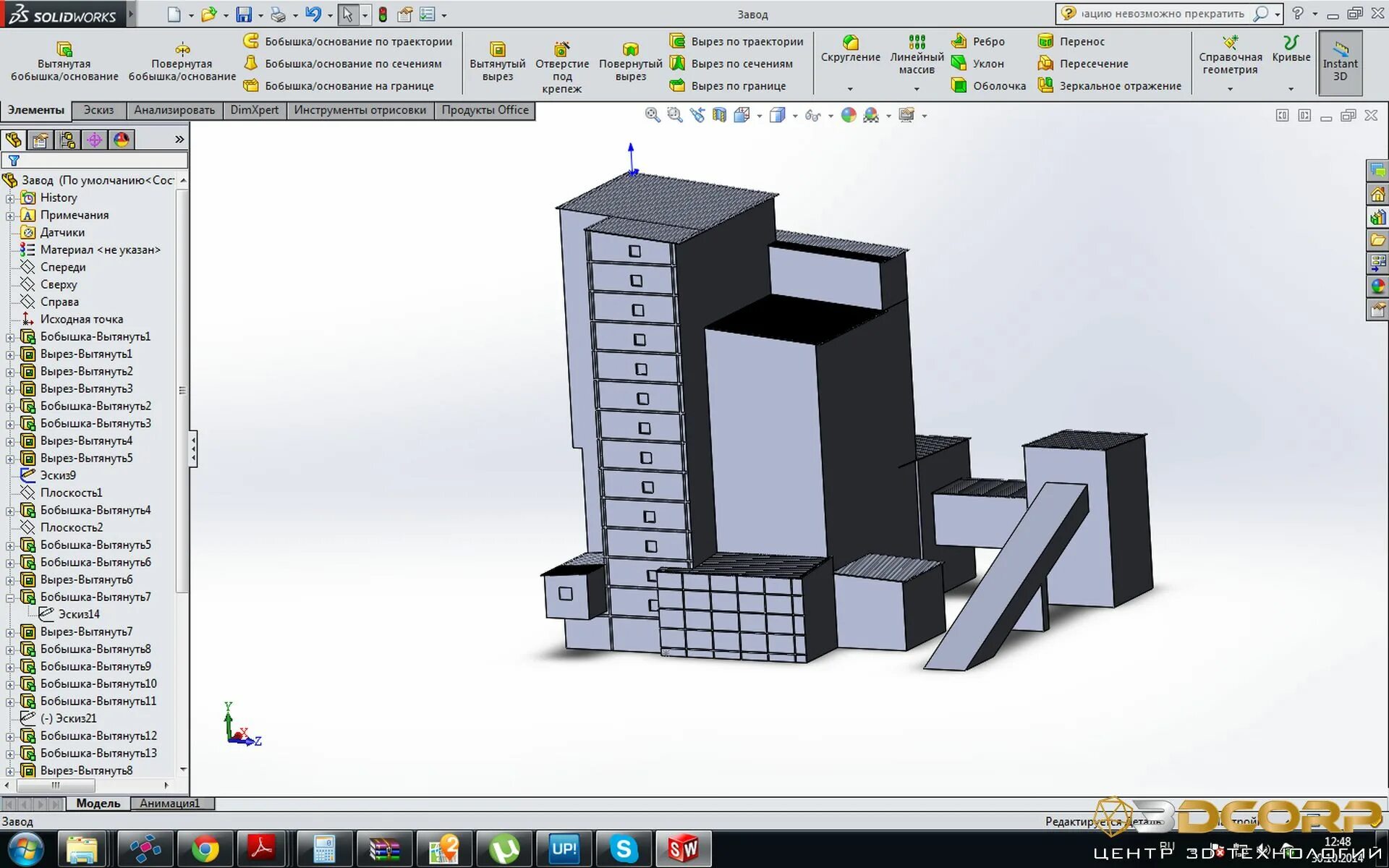Image resolution: width=1389 pixels, height=868 pixels.
Task: Open Справочная геометрия tool
Action: 1230,55
